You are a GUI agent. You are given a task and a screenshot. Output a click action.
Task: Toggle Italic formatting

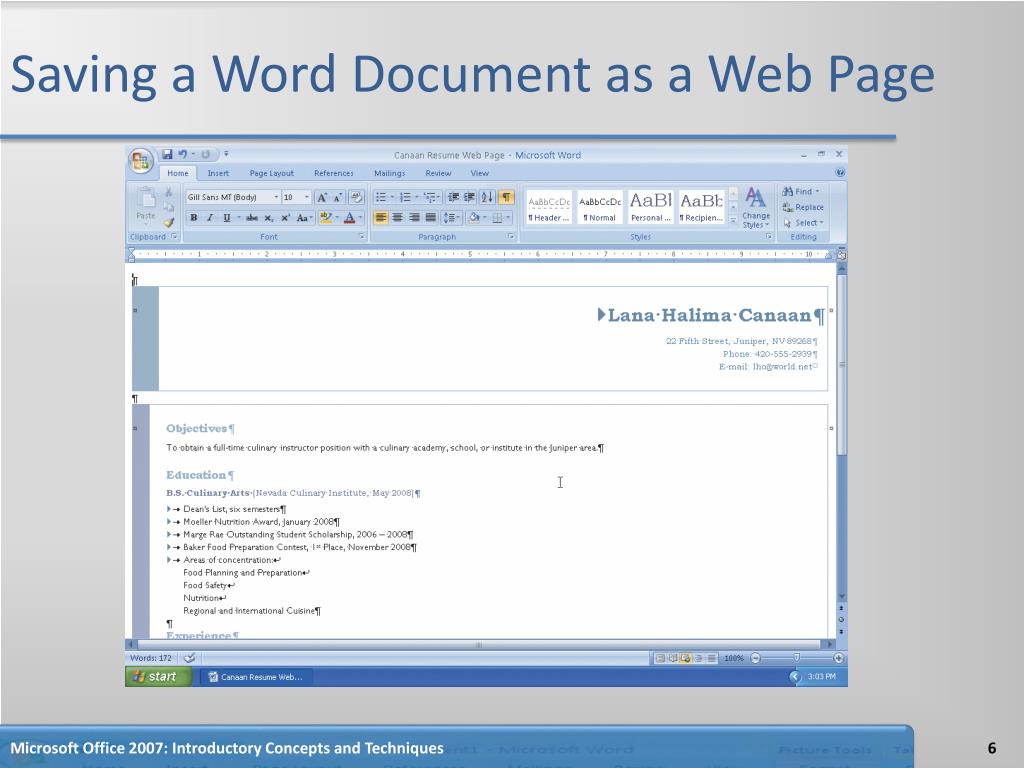point(210,217)
